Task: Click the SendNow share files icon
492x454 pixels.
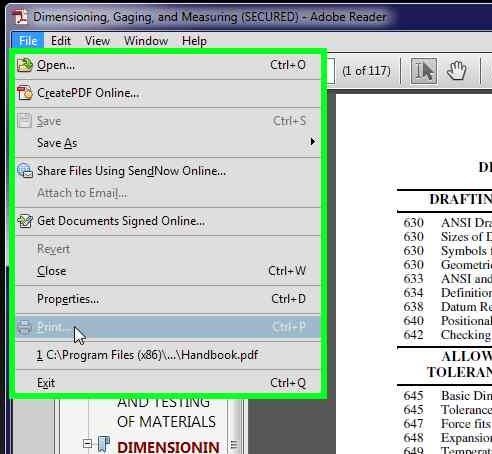Action: click(25, 171)
